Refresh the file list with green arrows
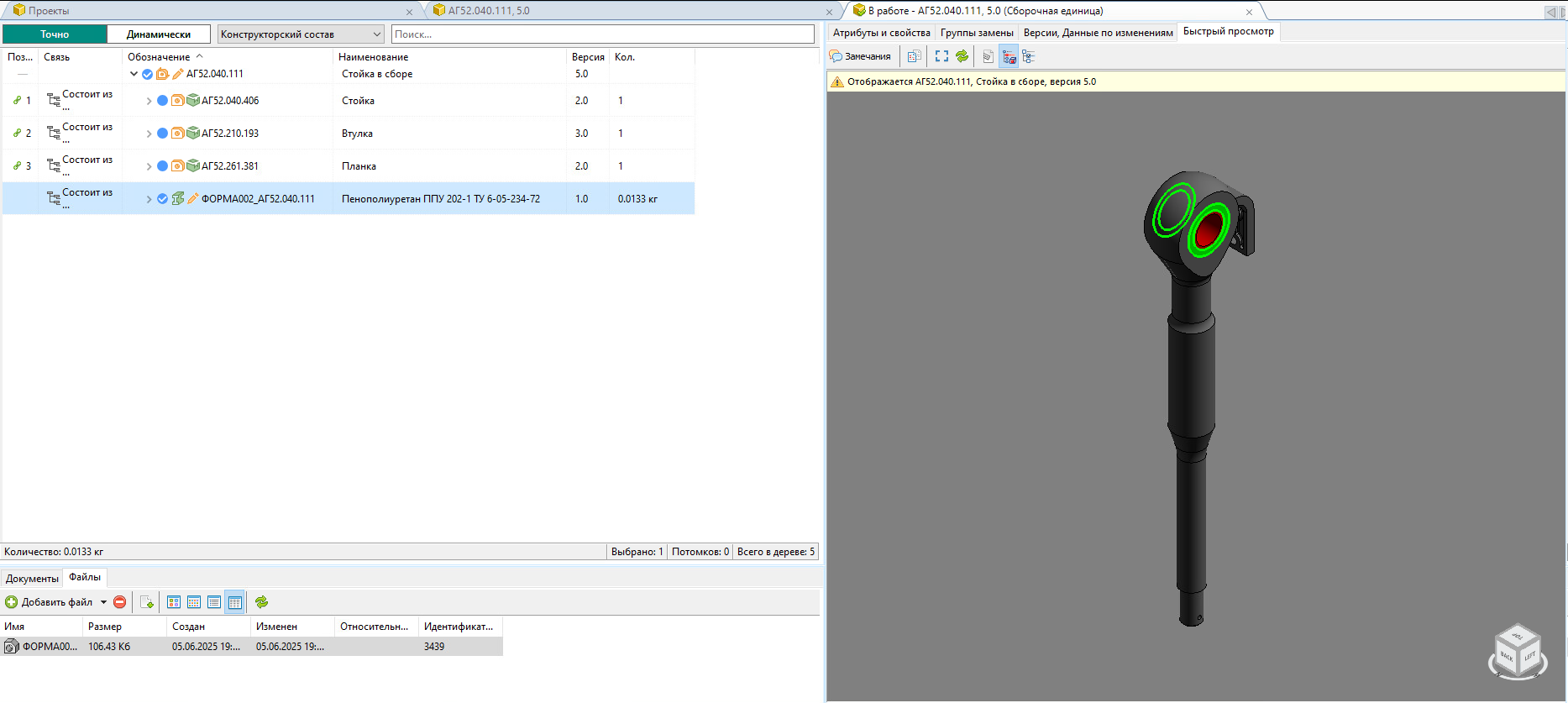Viewport: 1568px width, 703px height. click(262, 602)
